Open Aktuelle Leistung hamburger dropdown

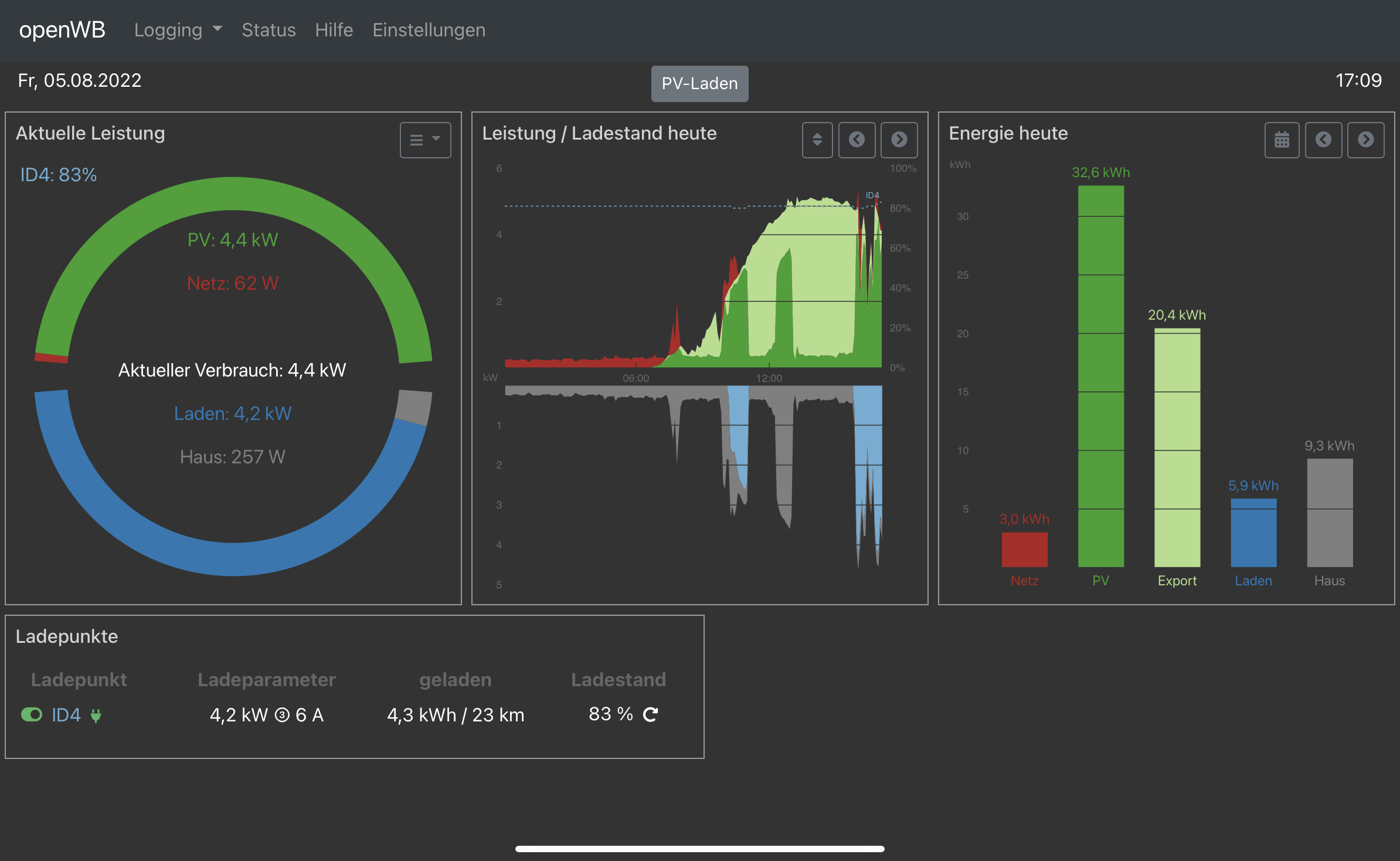coord(425,140)
